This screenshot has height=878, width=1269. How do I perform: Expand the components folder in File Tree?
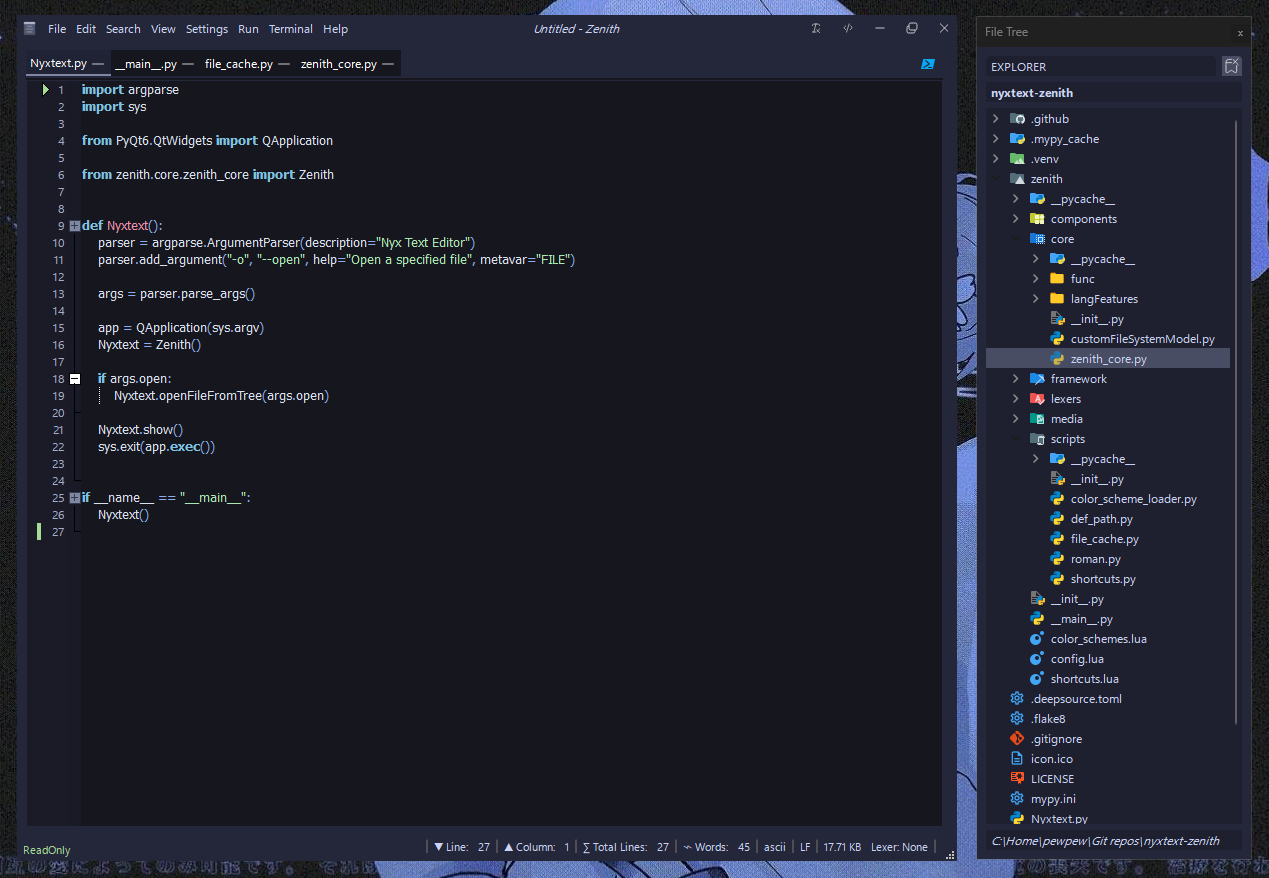pyautogui.click(x=1015, y=218)
